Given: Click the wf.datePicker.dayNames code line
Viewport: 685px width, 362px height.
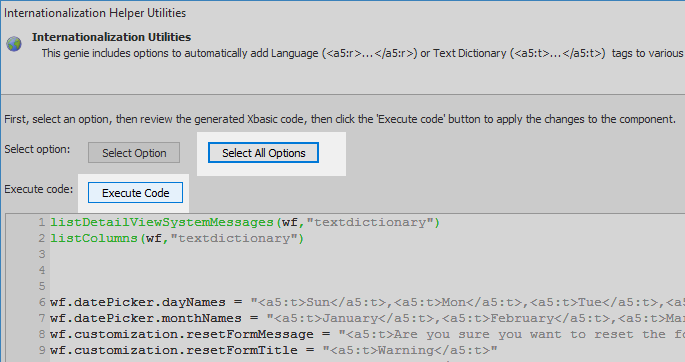Looking at the screenshot, I should pyautogui.click(x=367, y=302).
